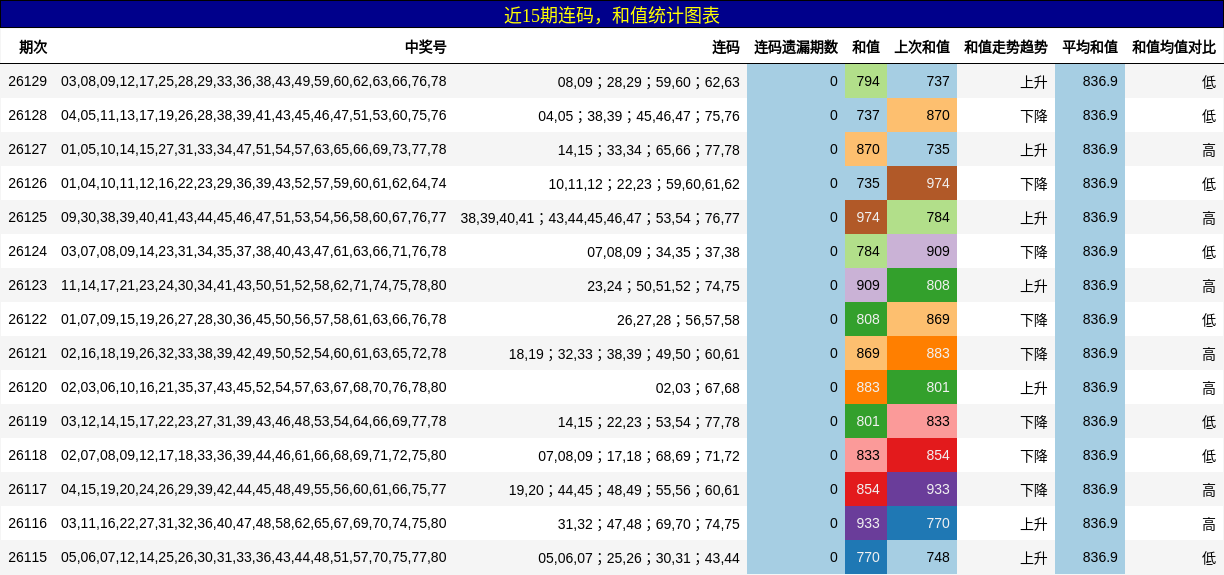This screenshot has width=1224, height=575.
Task: Click period number 26119
Action: pos(27,421)
